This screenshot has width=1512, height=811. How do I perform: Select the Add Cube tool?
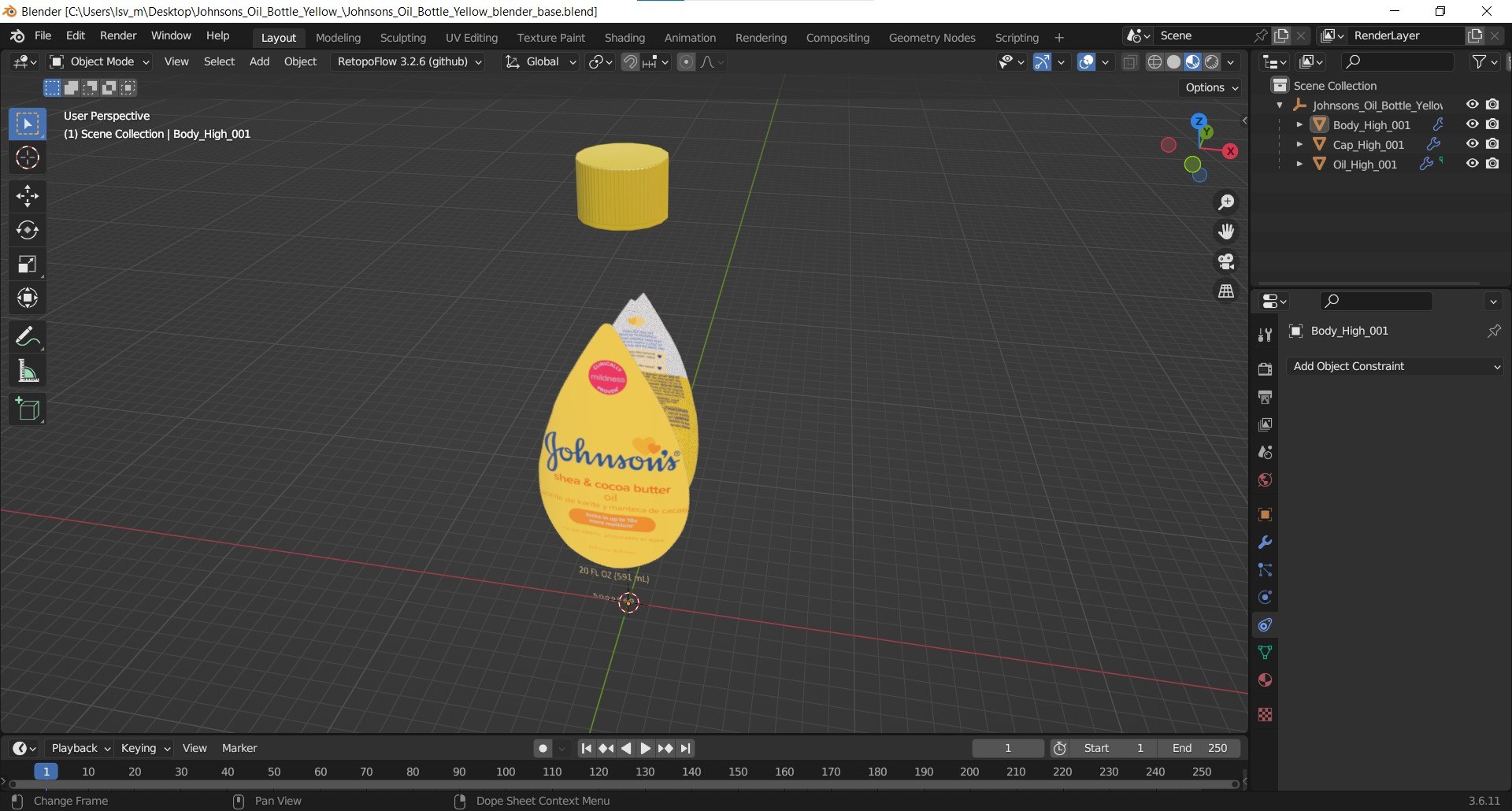[28, 409]
